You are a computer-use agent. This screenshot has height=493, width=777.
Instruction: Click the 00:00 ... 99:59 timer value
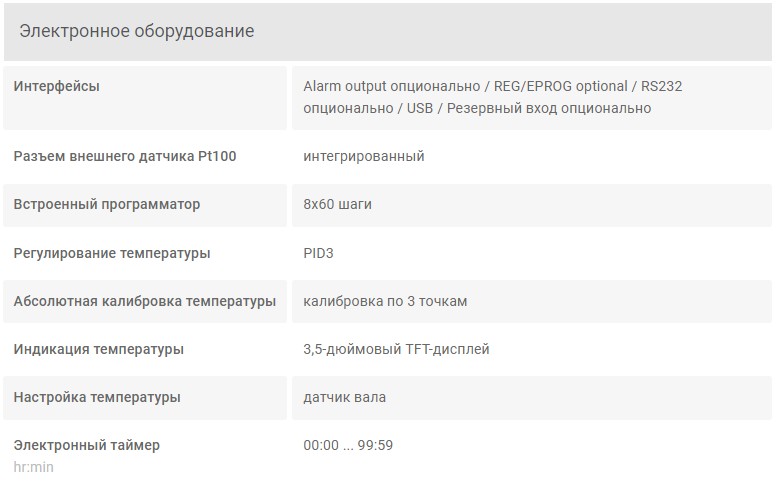(x=348, y=445)
